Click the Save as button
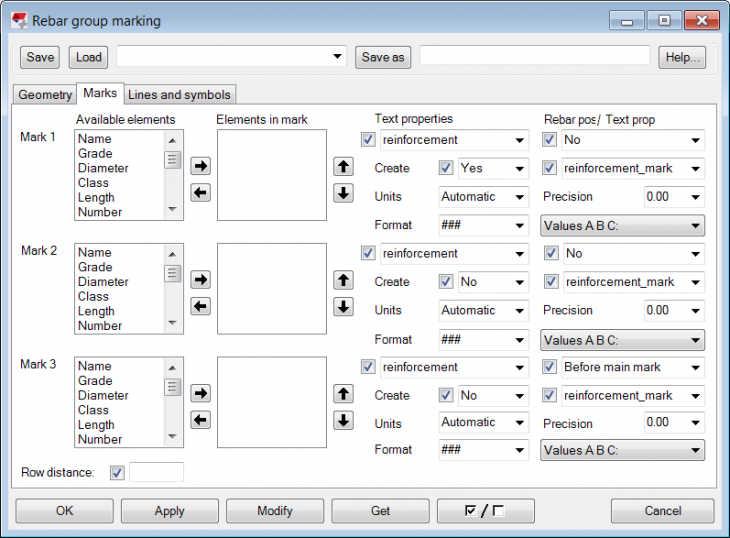 [x=383, y=57]
